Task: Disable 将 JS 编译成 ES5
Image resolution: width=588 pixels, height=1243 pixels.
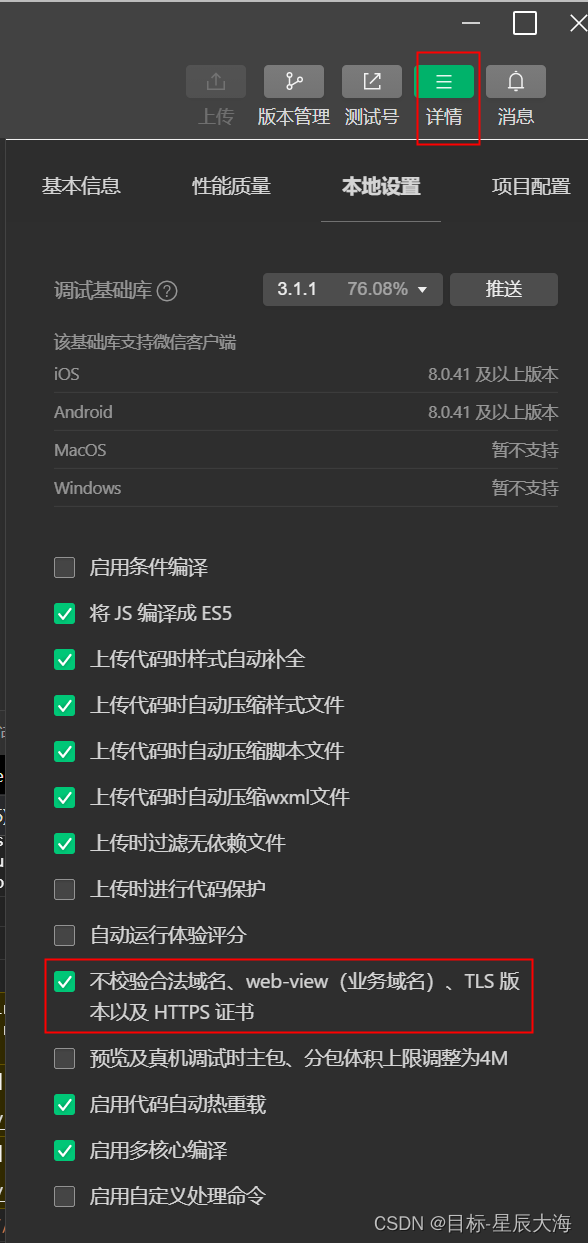Action: point(64,613)
